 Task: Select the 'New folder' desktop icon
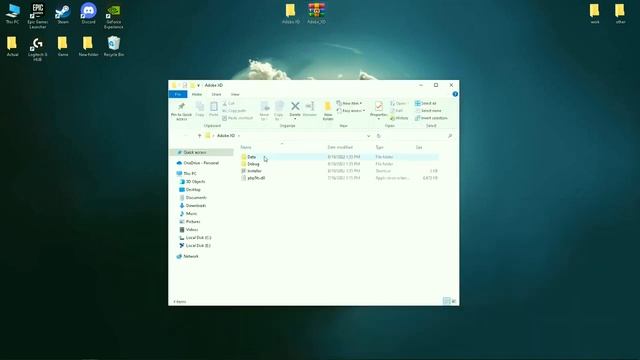point(88,46)
